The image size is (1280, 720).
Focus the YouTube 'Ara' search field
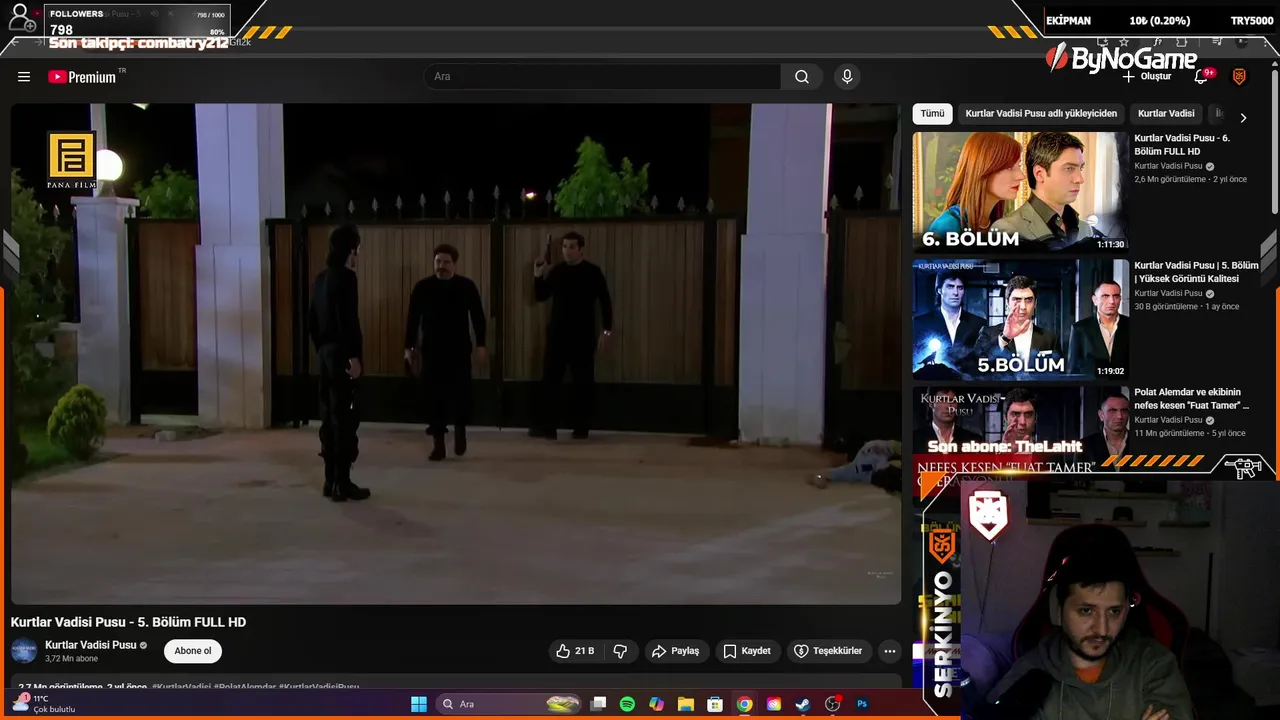pyautogui.click(x=602, y=77)
